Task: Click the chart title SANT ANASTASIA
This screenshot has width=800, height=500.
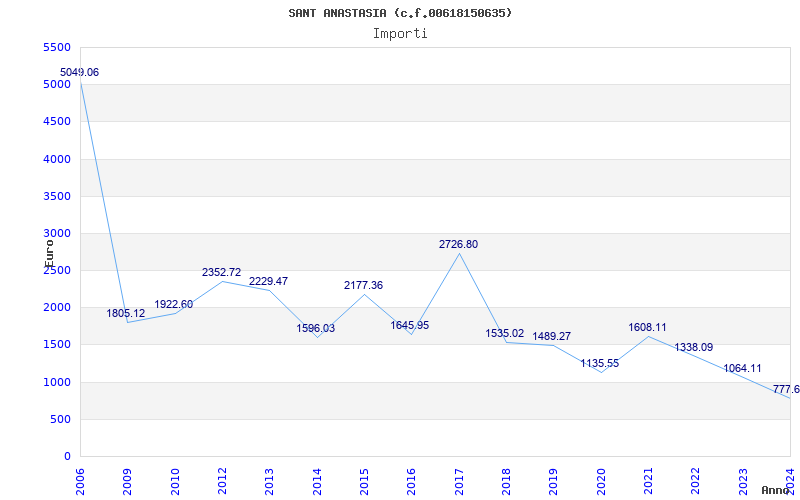Action: 400,13
